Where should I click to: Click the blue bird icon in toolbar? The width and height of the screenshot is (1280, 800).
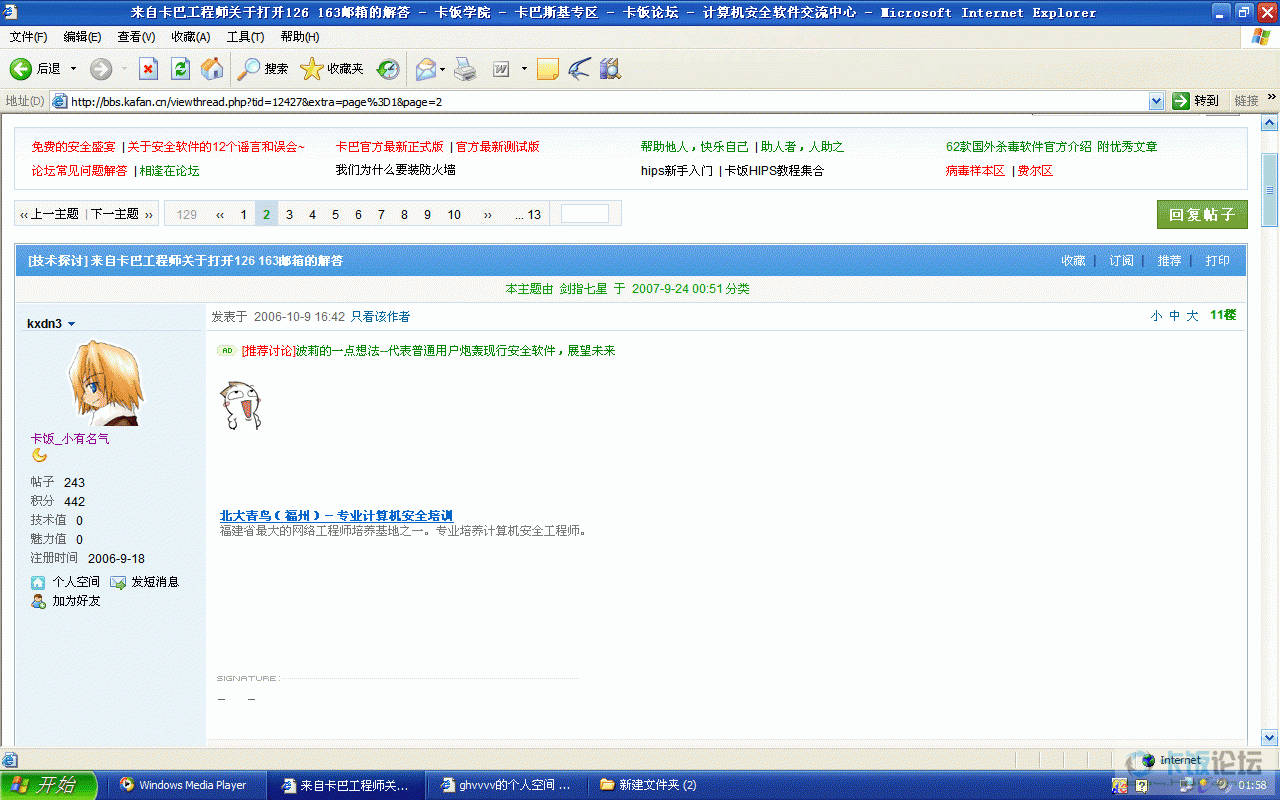click(x=579, y=69)
